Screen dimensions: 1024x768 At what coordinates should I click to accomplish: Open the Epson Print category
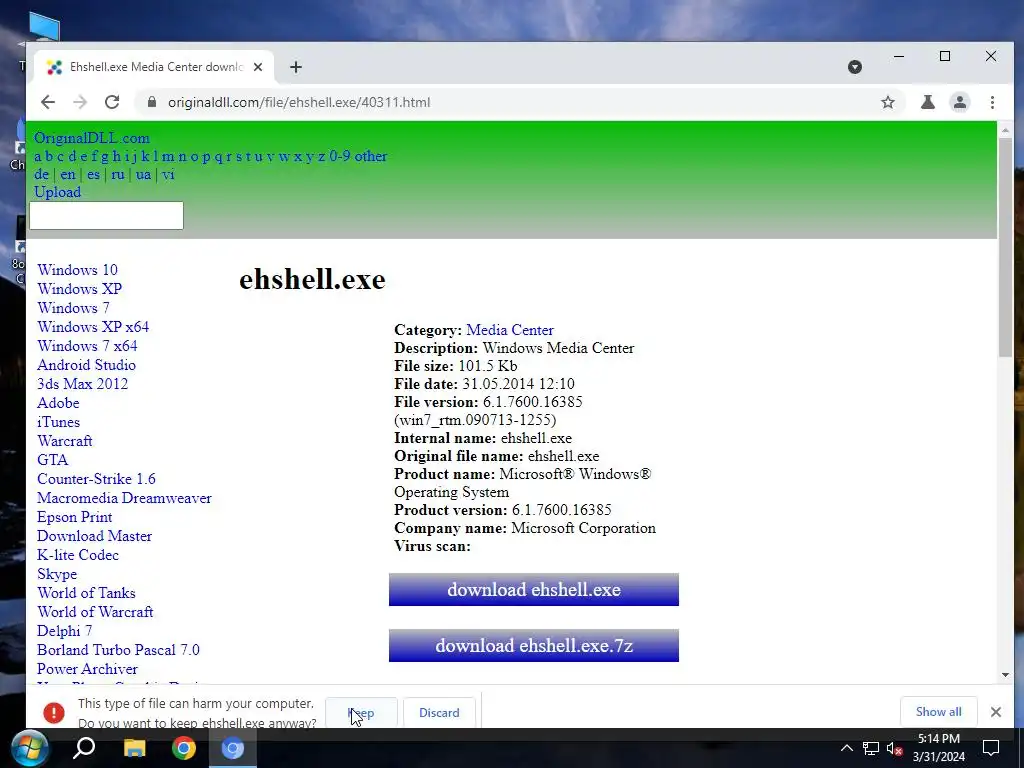(x=74, y=517)
